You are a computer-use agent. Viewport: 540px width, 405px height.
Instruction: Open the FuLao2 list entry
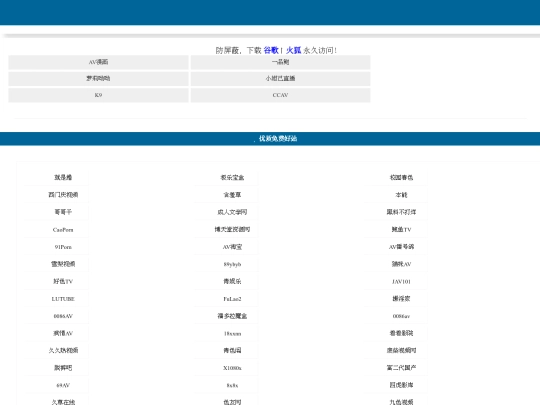(232, 299)
